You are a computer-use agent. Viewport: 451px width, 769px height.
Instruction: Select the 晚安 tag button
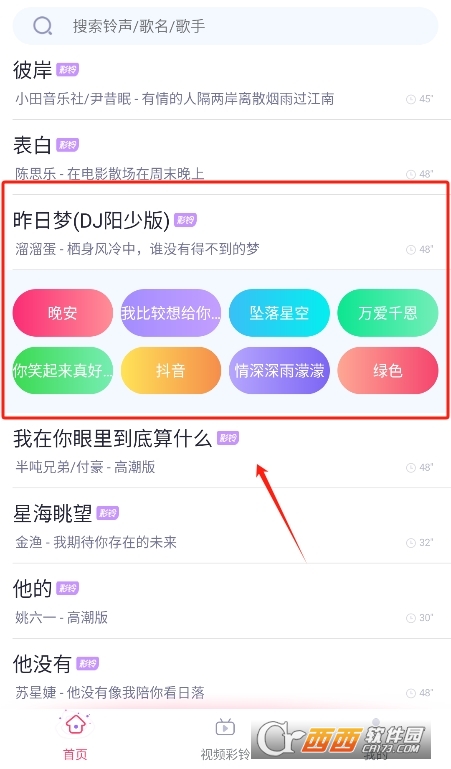point(63,313)
